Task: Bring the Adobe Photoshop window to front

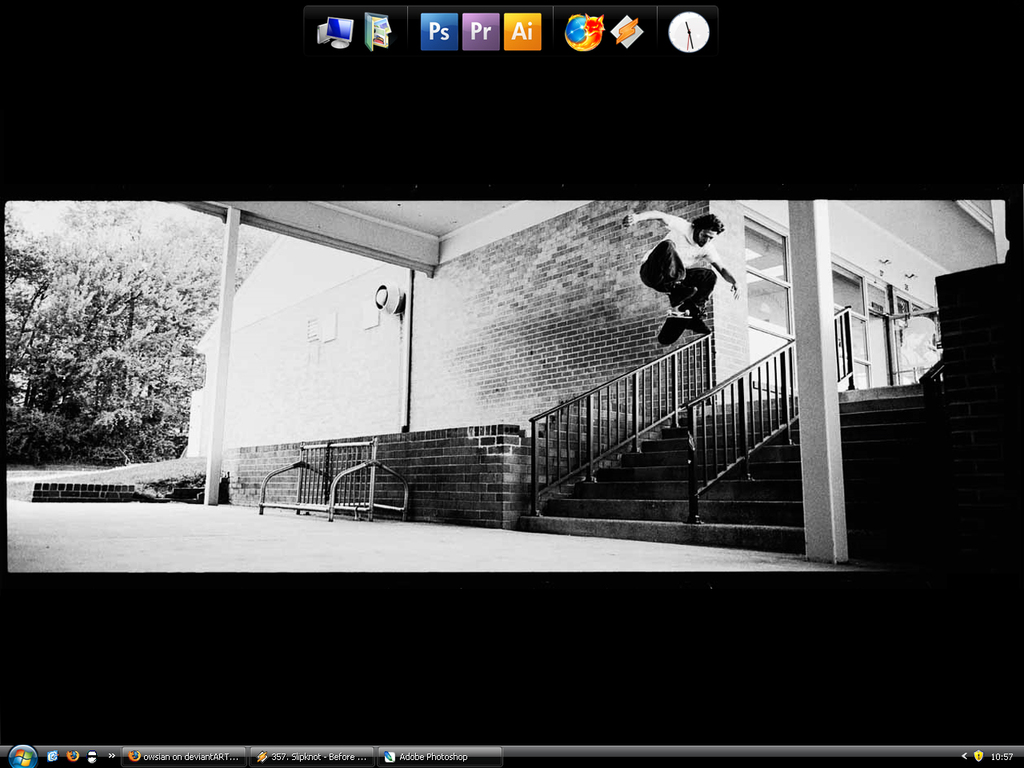Action: [438, 757]
